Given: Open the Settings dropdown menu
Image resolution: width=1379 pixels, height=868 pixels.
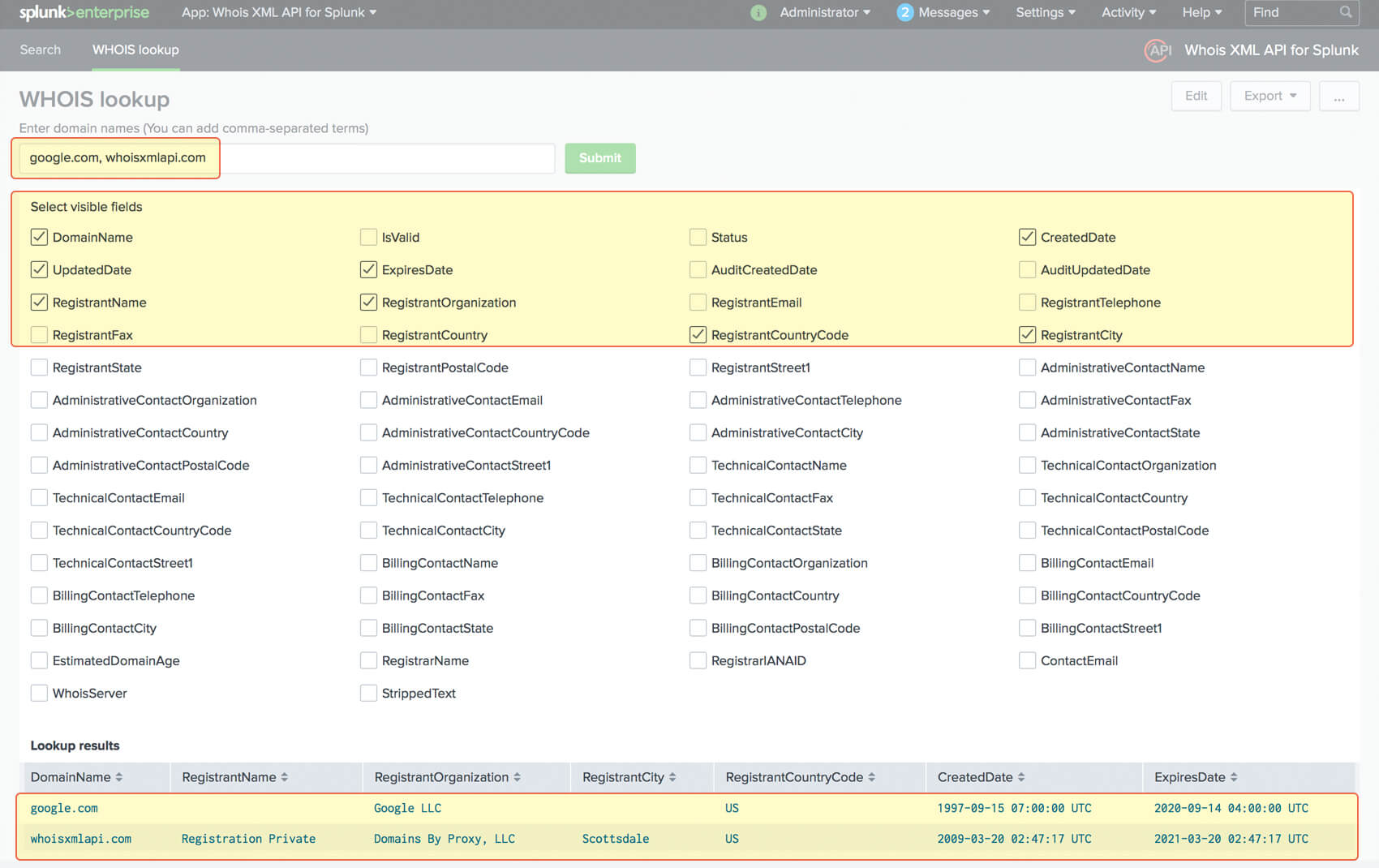Looking at the screenshot, I should pos(1046,12).
